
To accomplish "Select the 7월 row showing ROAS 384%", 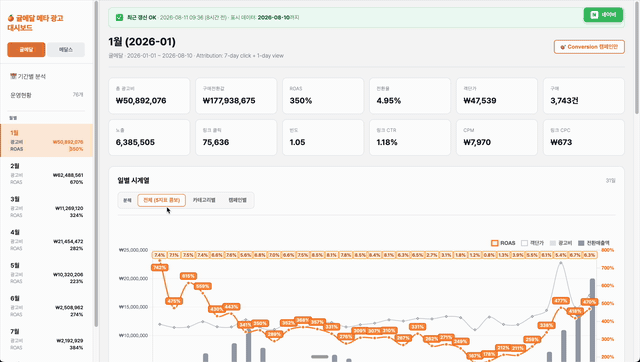I will 47,339.
